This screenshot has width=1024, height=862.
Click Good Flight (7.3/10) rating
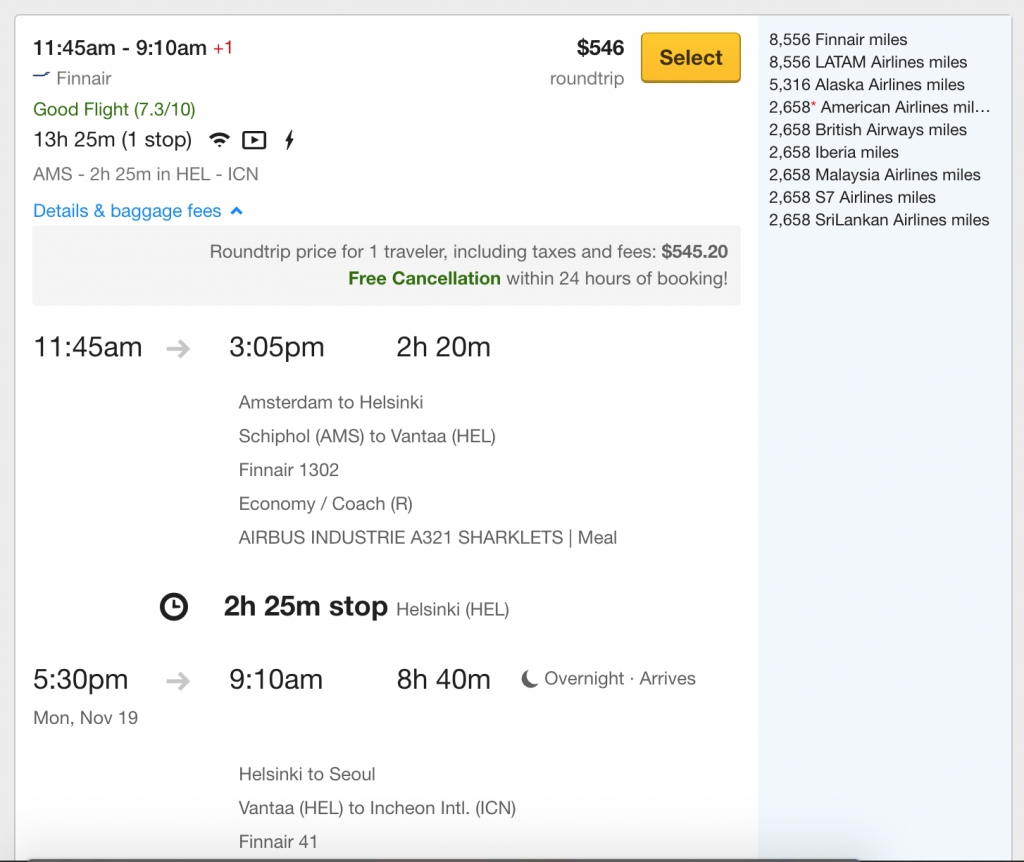114,109
